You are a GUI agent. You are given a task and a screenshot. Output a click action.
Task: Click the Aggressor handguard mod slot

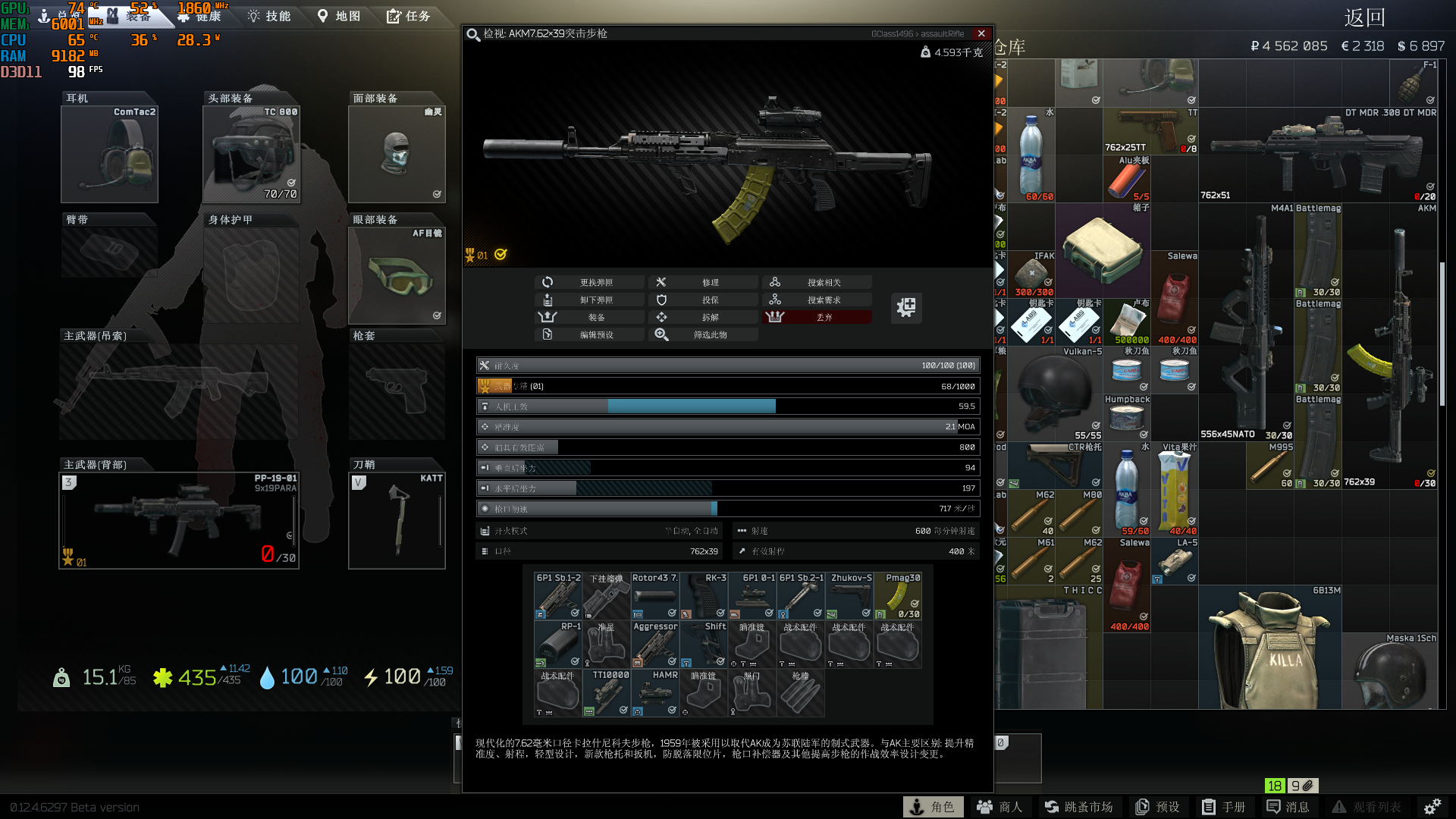[655, 645]
